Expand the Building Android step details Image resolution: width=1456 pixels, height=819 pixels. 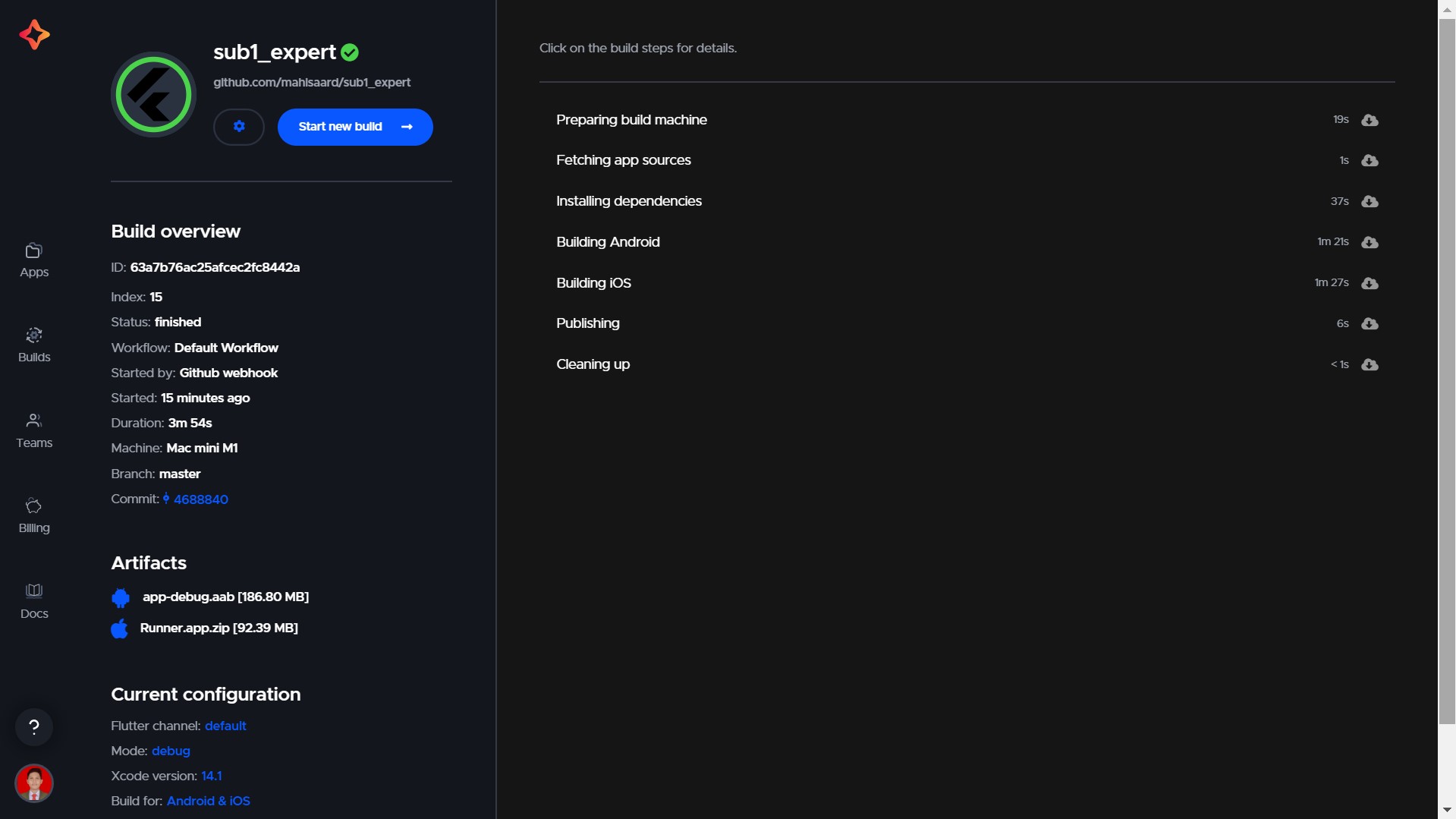(x=608, y=241)
